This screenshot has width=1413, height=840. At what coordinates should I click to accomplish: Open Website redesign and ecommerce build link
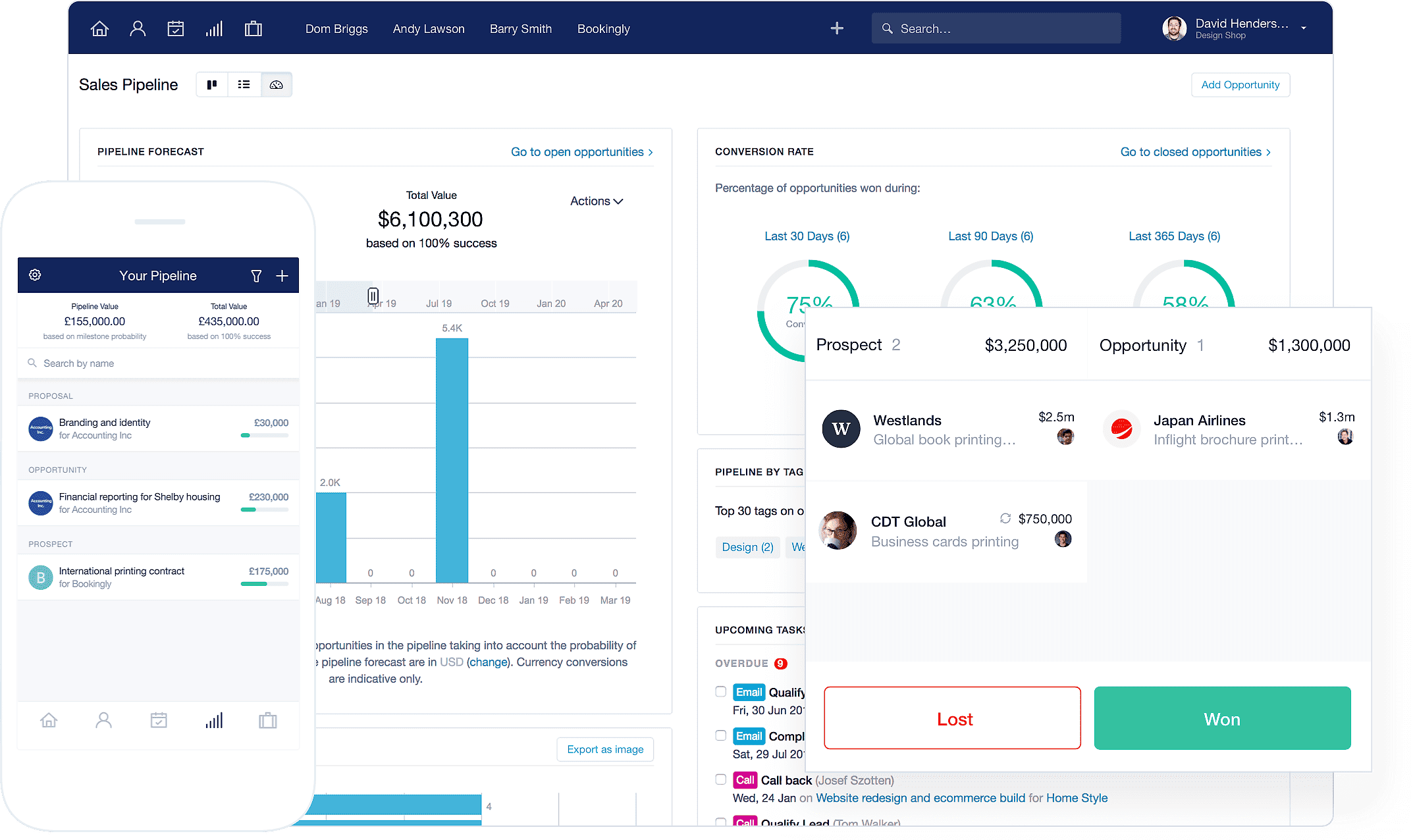click(920, 799)
